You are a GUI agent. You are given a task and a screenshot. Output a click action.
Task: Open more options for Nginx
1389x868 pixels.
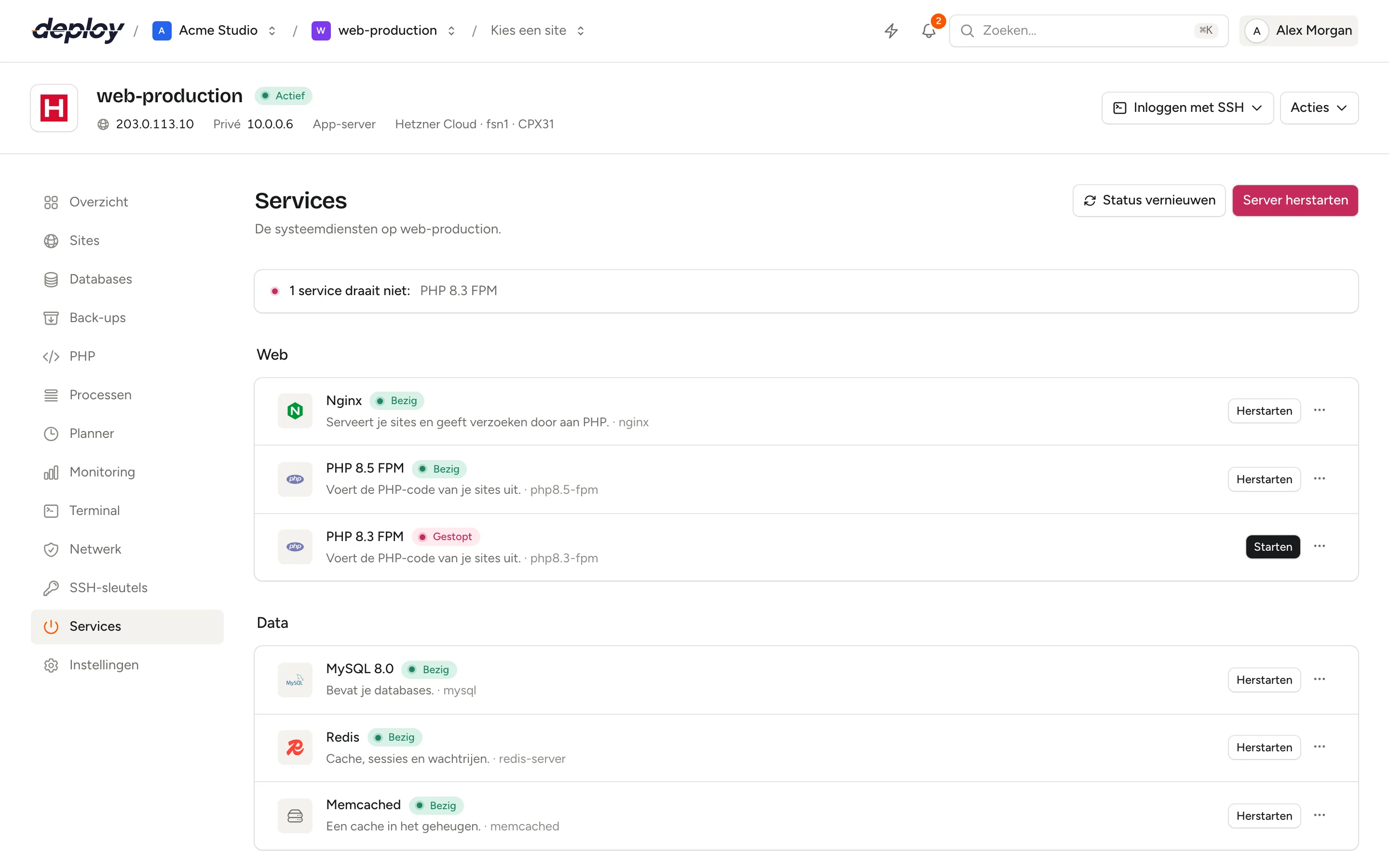1320,410
